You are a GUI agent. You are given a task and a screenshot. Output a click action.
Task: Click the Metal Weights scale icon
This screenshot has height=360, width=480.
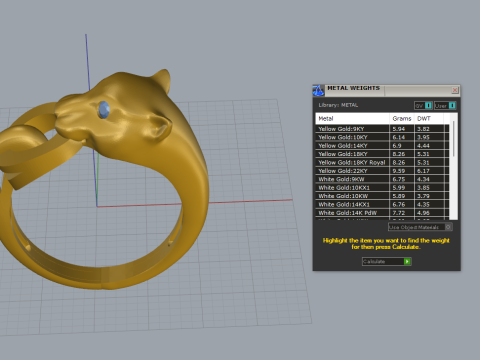point(318,90)
